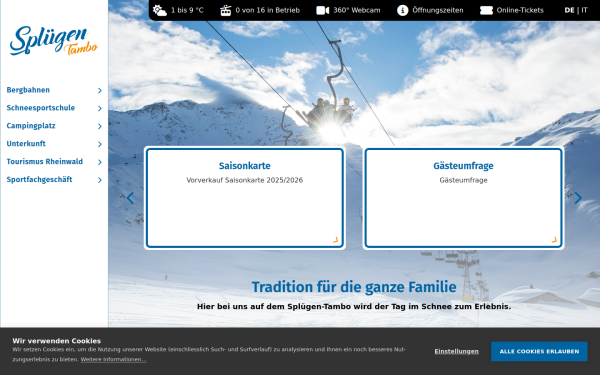
Task: Open the Schneesportschule menu item
Action: (41, 108)
